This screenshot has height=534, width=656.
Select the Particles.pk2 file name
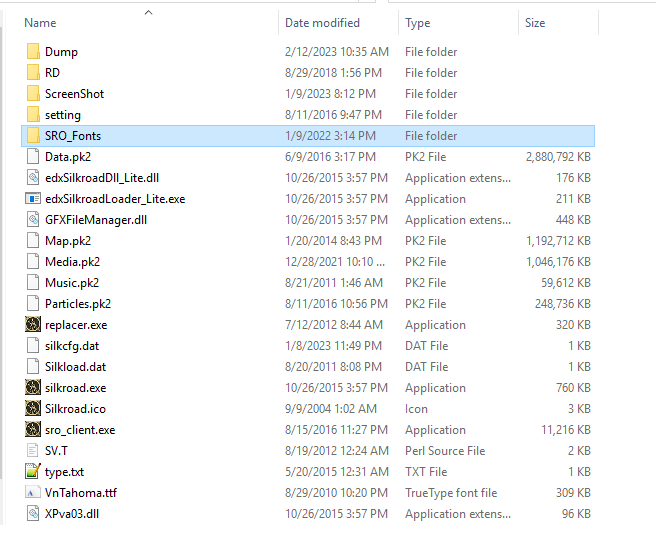coord(78,303)
